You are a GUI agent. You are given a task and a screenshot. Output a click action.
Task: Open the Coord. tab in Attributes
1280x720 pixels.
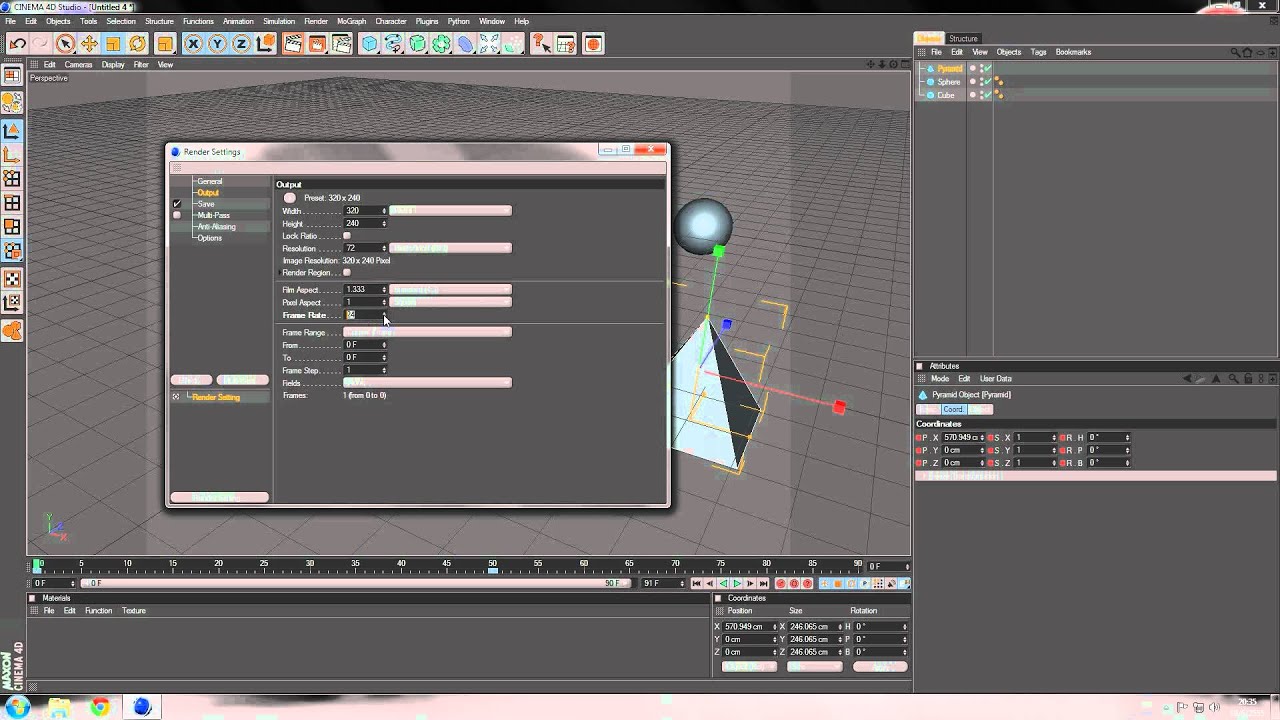pos(953,409)
